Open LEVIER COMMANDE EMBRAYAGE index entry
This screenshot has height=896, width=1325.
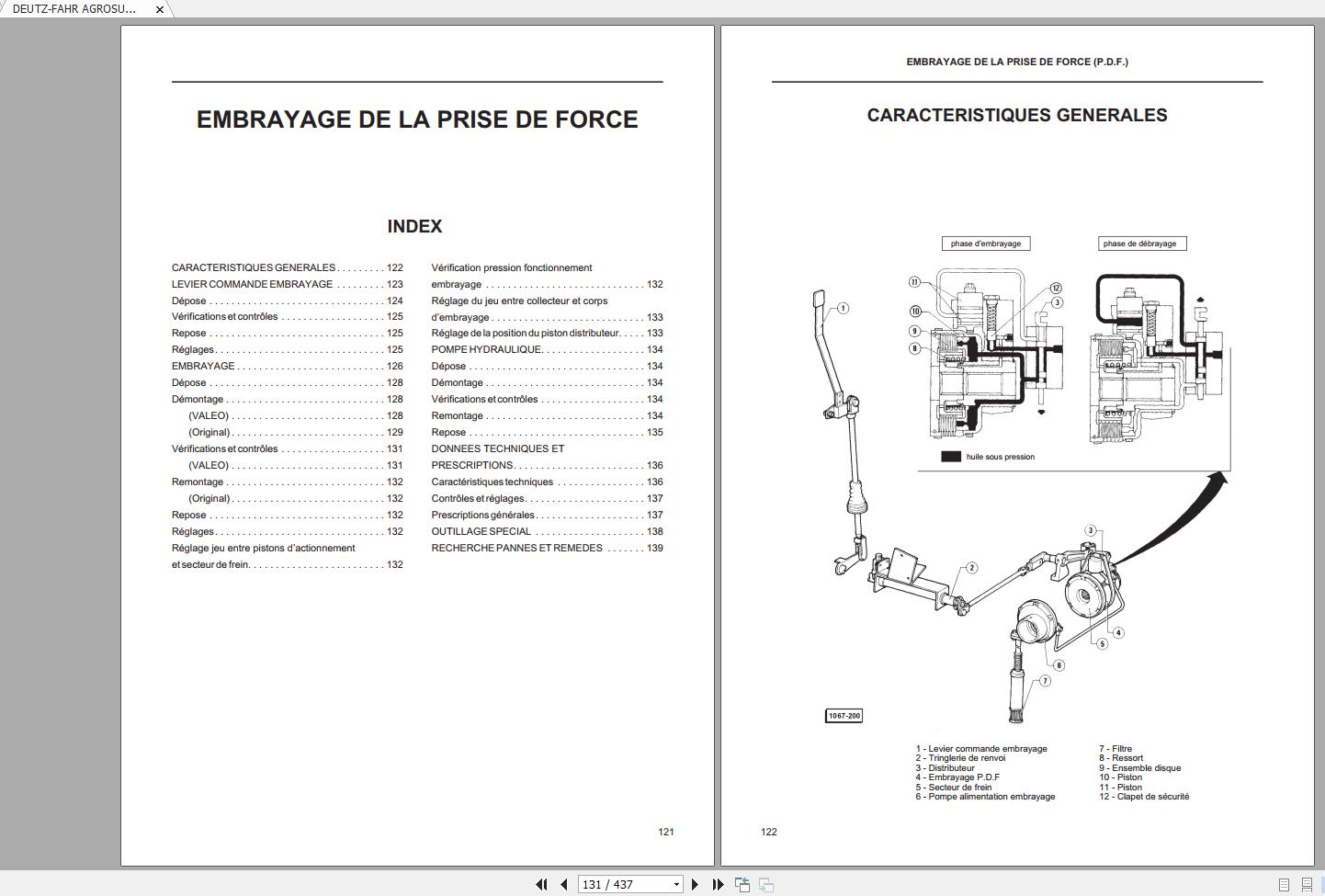pyautogui.click(x=252, y=285)
